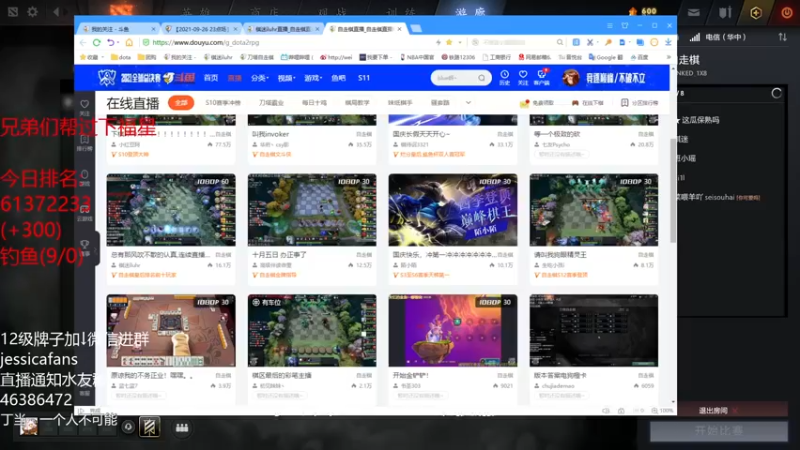The width and height of the screenshot is (800, 450).
Task: Open the dota bookmark folder
Action: 121,57
